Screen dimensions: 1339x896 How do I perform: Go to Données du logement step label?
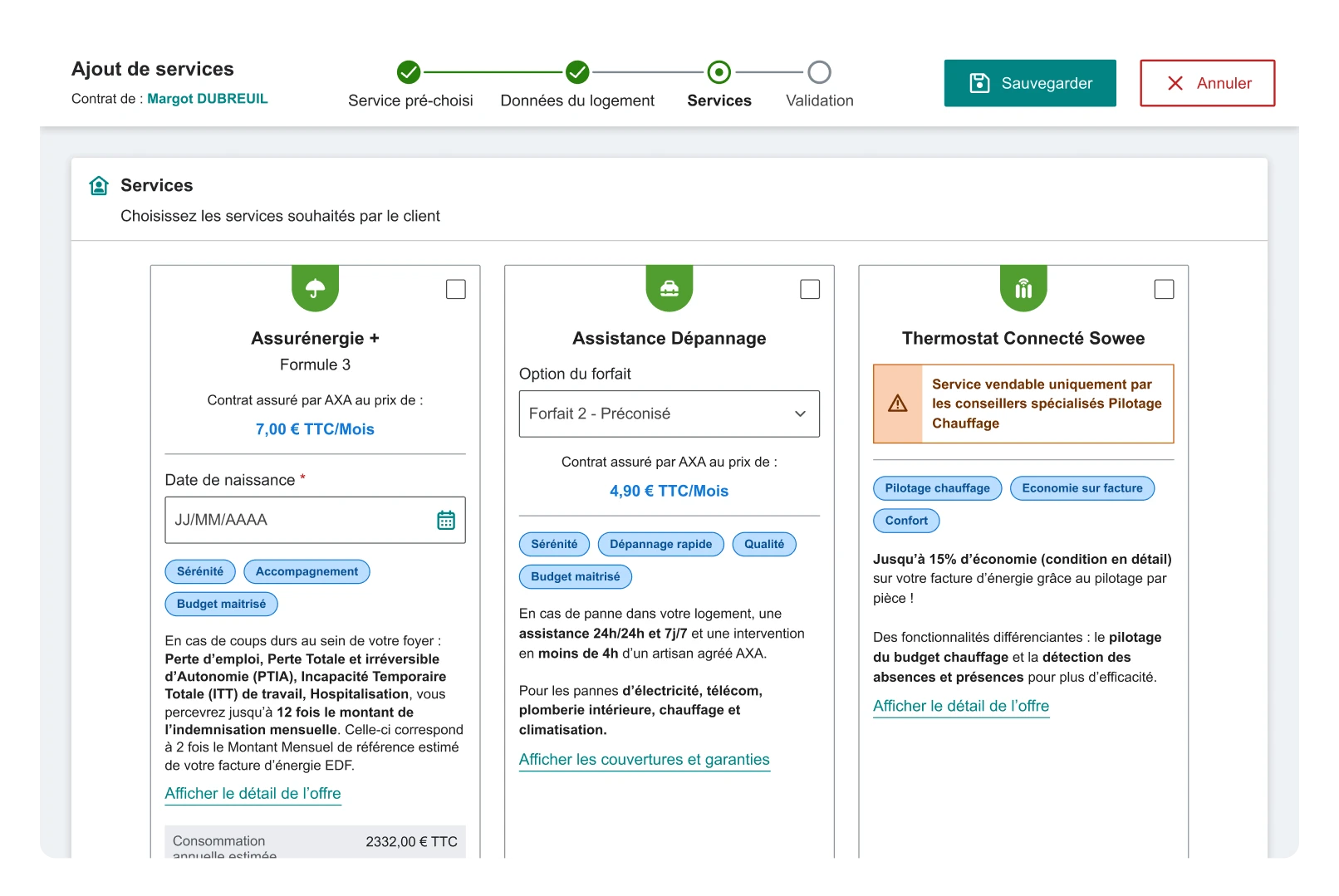(577, 100)
